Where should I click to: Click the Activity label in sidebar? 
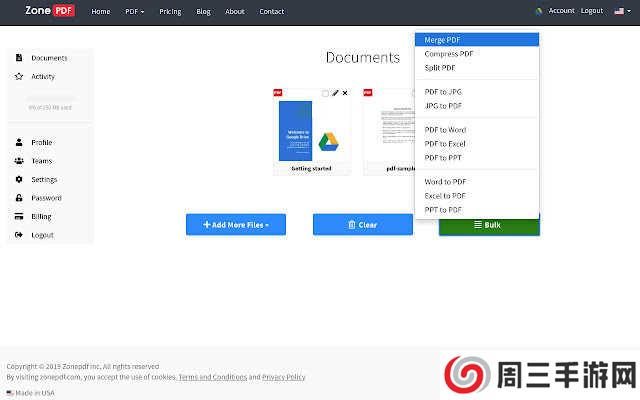click(43, 76)
